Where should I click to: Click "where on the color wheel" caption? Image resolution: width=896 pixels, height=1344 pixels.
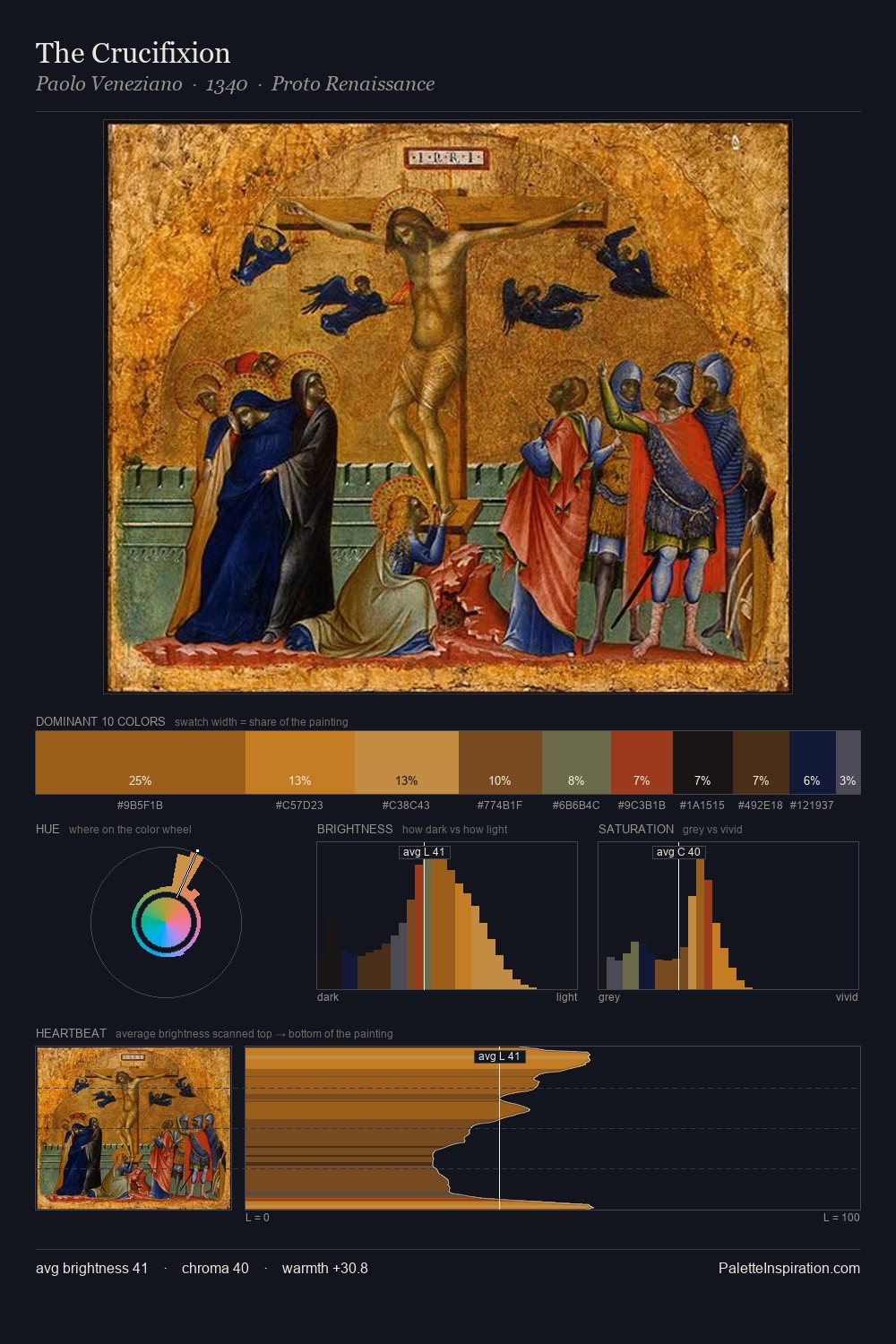click(130, 830)
